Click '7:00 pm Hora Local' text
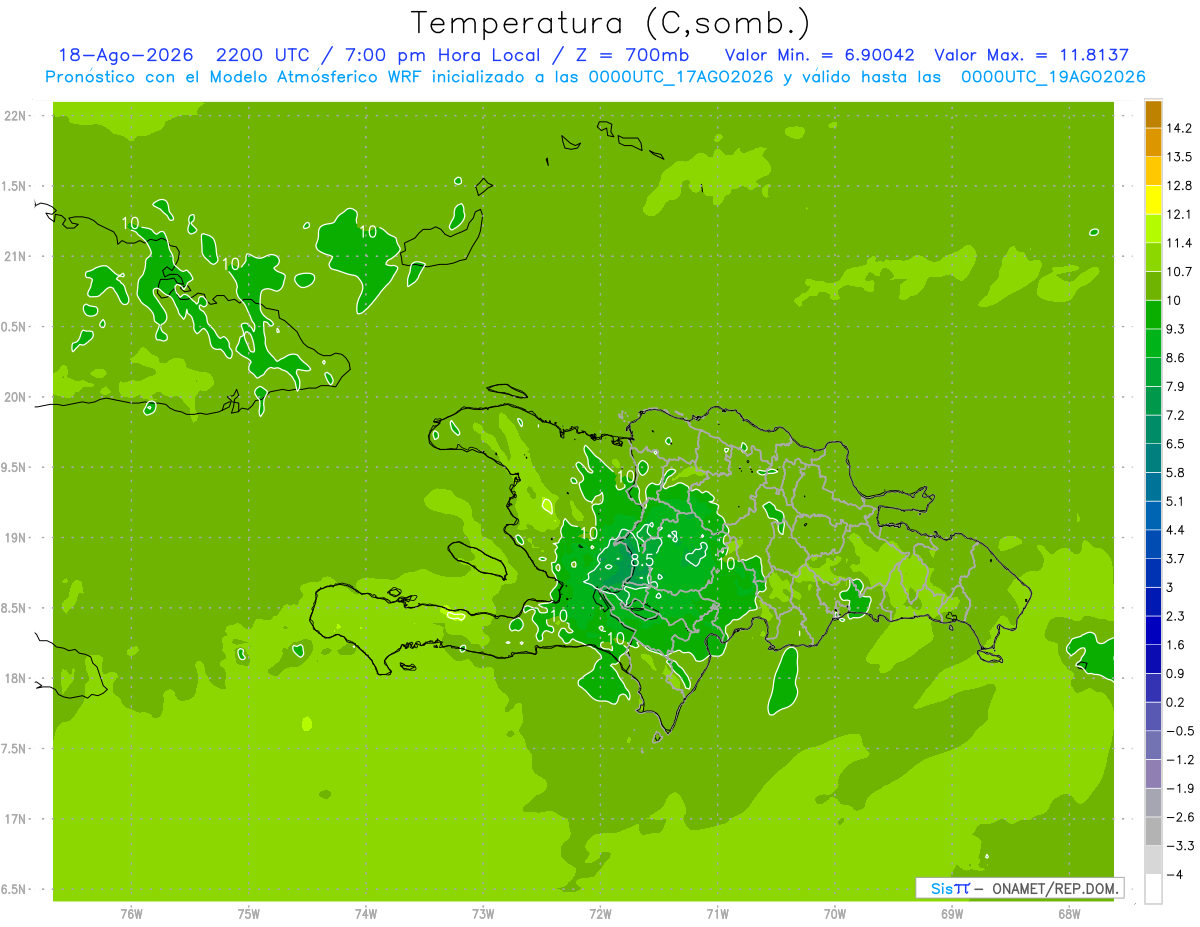The image size is (1200, 927). tap(443, 55)
